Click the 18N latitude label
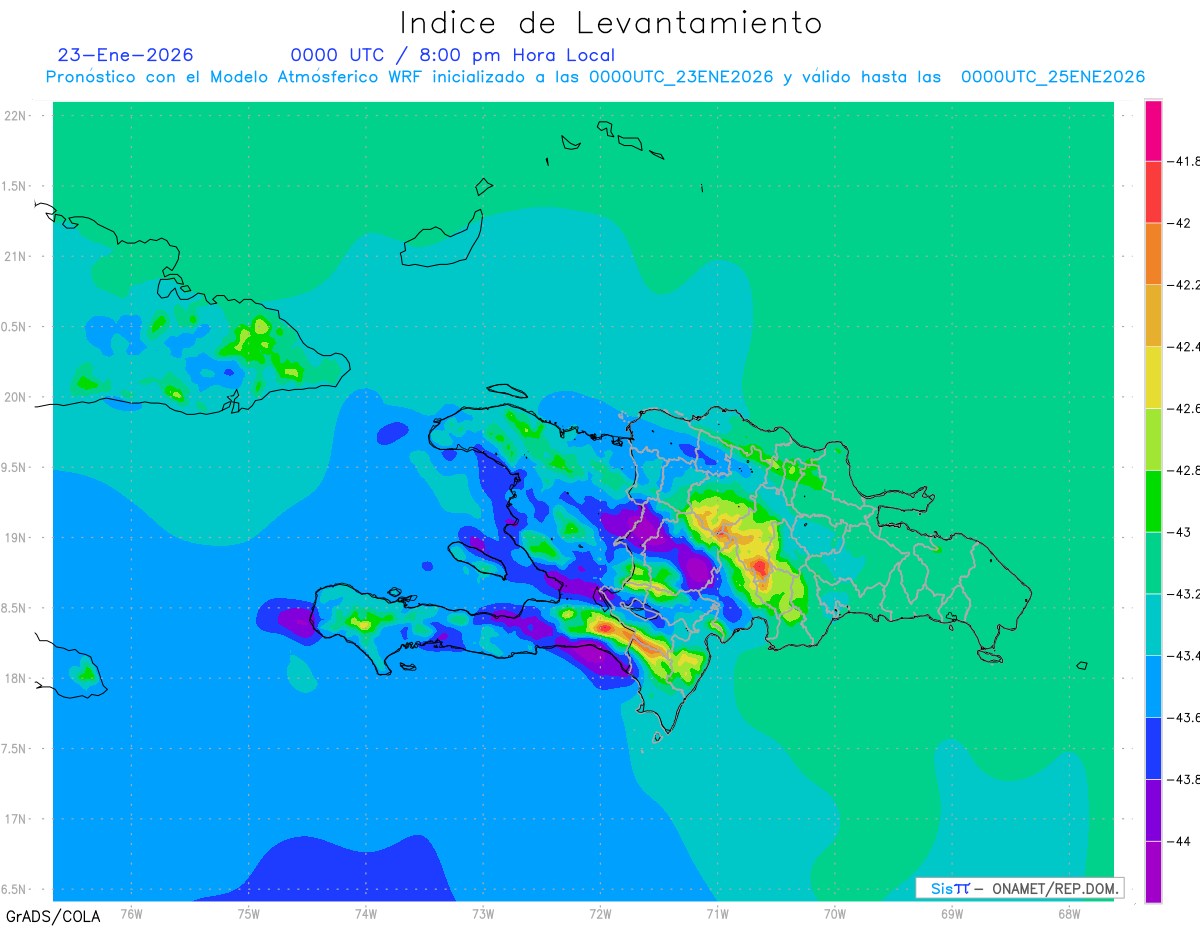Image resolution: width=1200 pixels, height=927 pixels. coord(17,678)
